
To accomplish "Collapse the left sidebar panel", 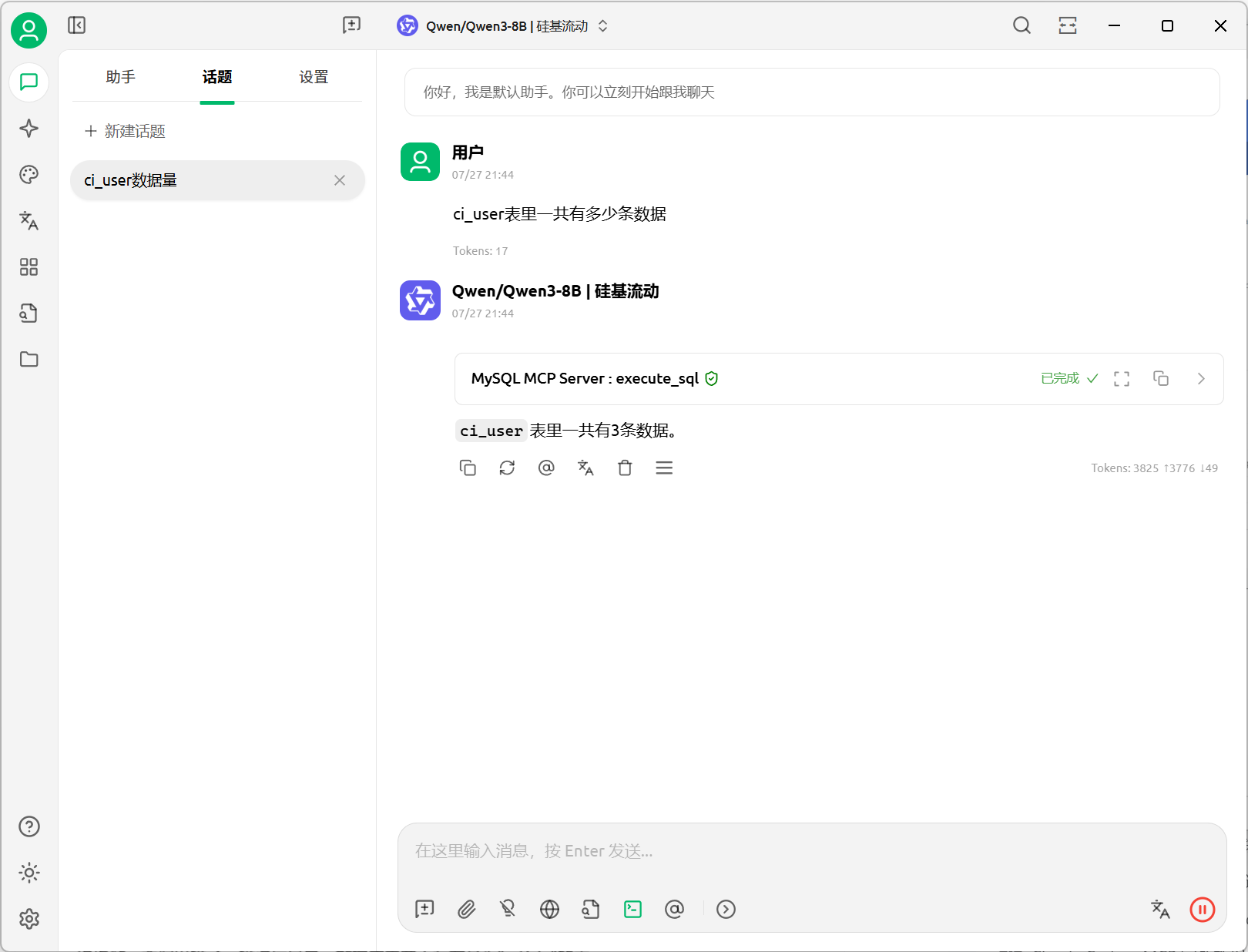I will (76, 25).
